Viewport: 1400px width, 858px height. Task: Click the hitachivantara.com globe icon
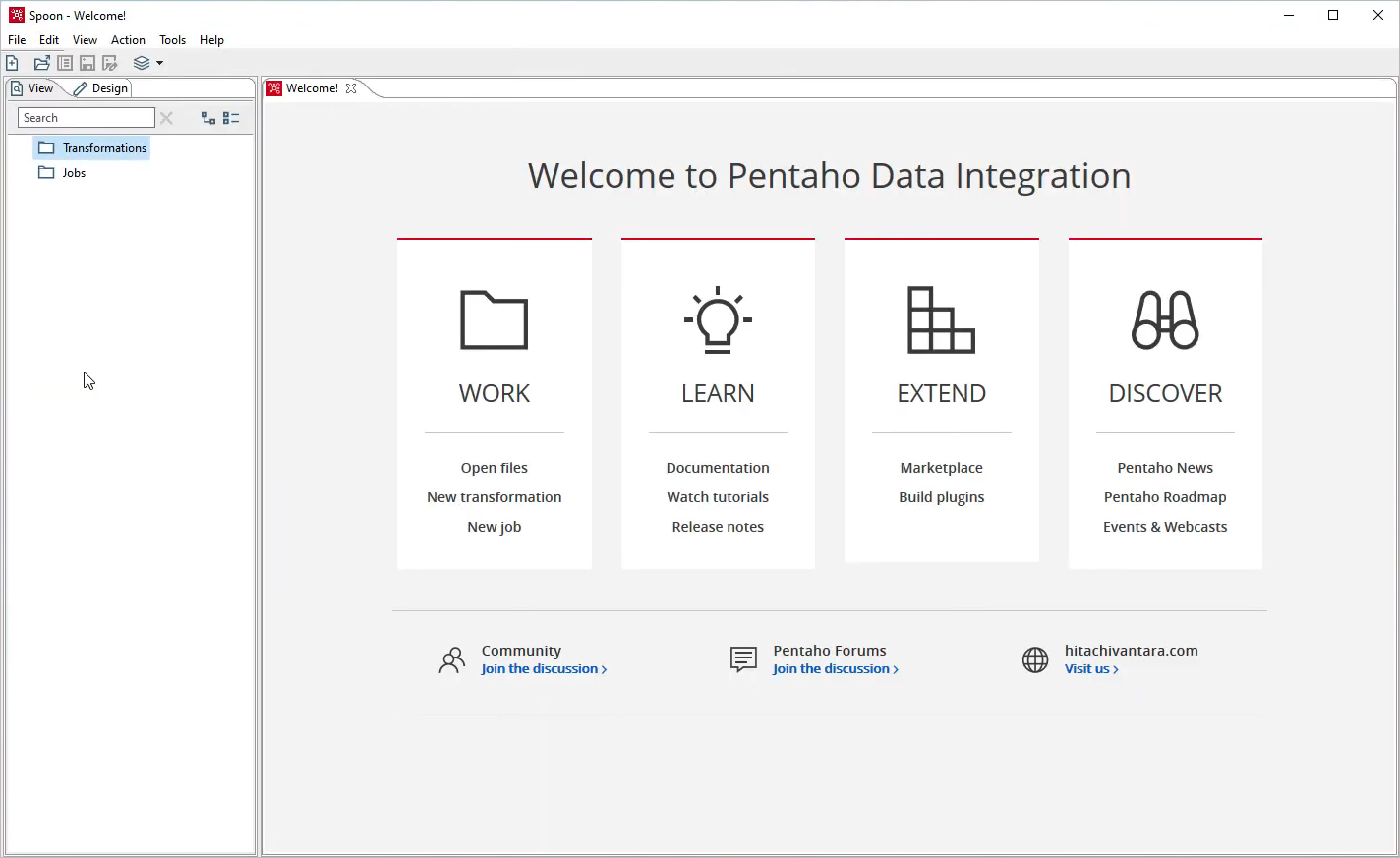coord(1035,660)
